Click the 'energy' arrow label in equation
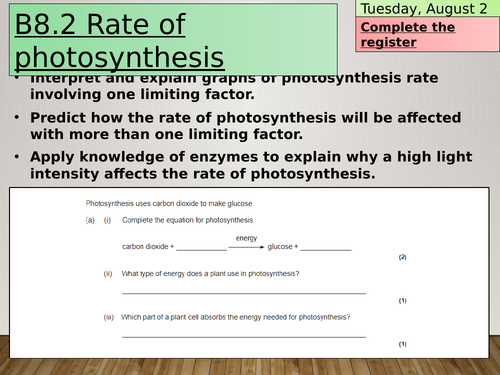 click(246, 238)
